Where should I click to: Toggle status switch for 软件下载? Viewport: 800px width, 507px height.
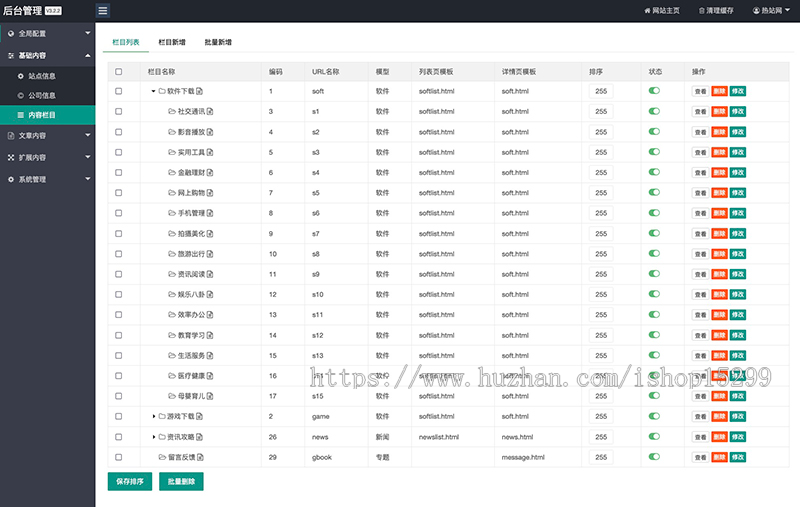(654, 91)
